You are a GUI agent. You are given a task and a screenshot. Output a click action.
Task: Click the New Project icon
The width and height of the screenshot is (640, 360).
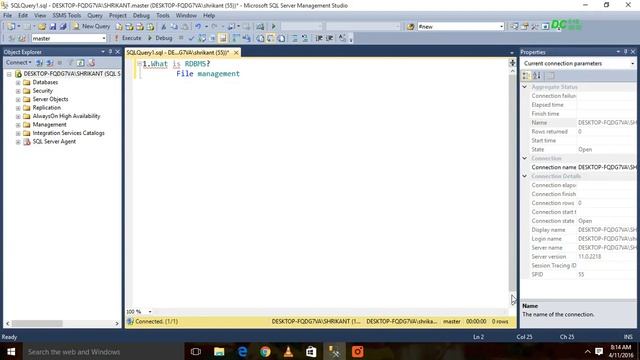pos(11,27)
